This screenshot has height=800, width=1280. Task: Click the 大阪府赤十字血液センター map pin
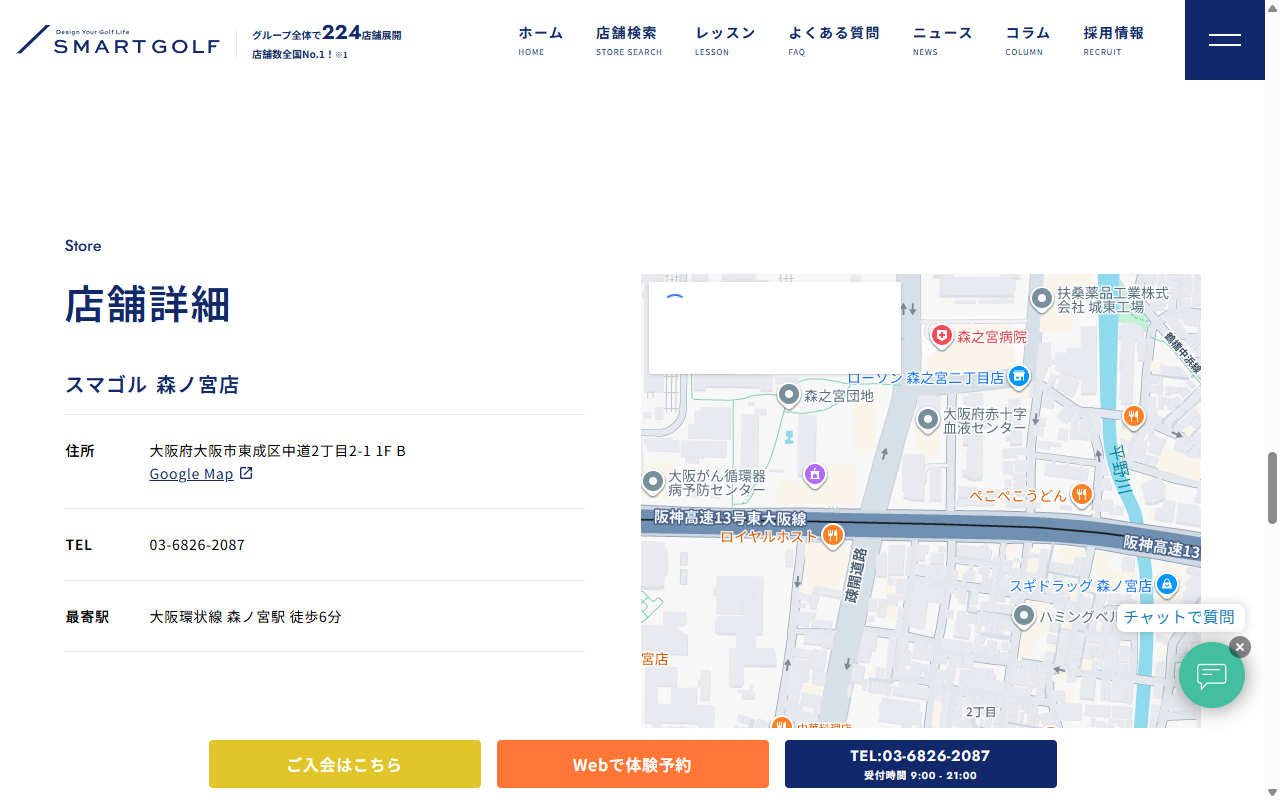[928, 419]
